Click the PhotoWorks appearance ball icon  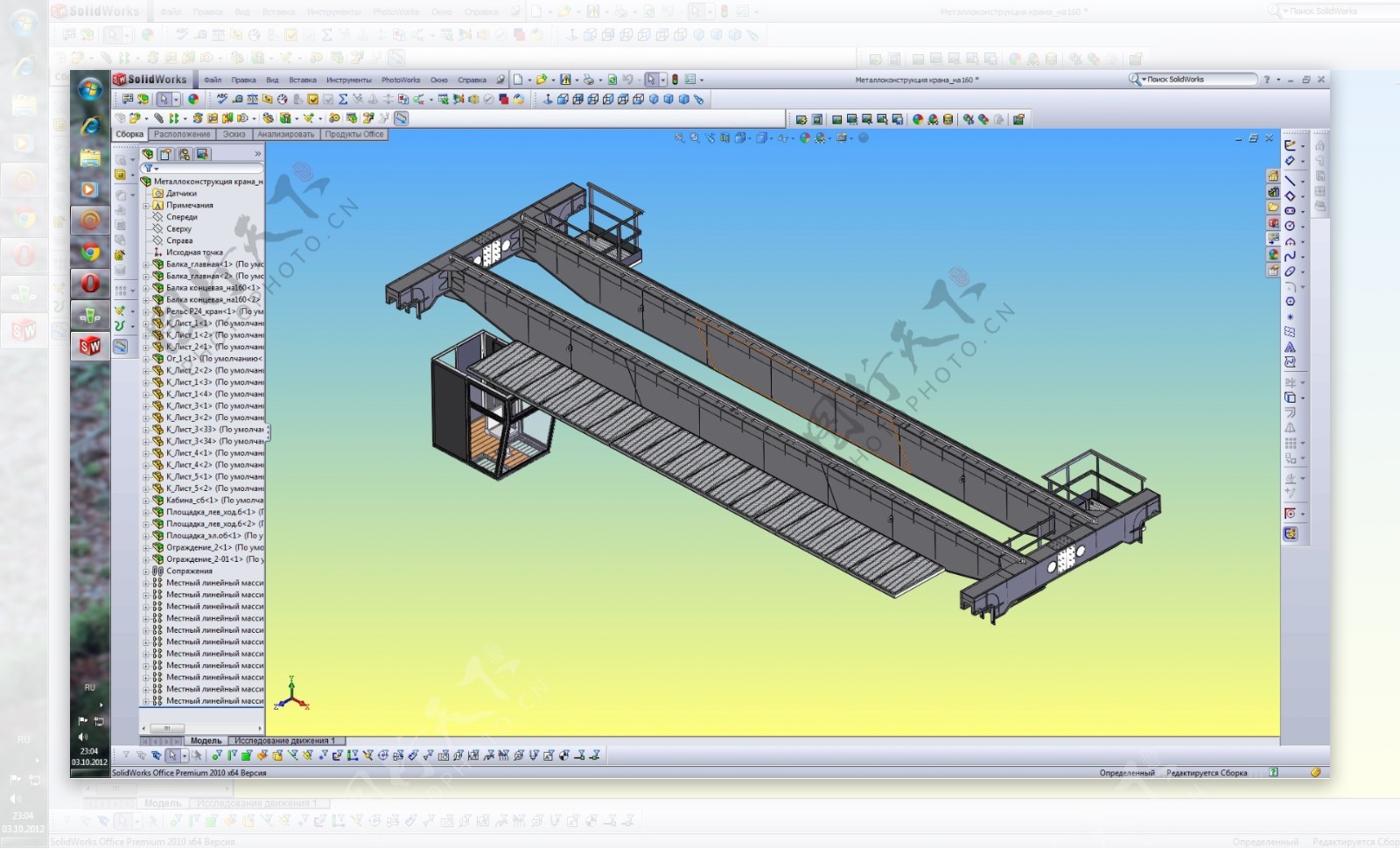point(918,119)
